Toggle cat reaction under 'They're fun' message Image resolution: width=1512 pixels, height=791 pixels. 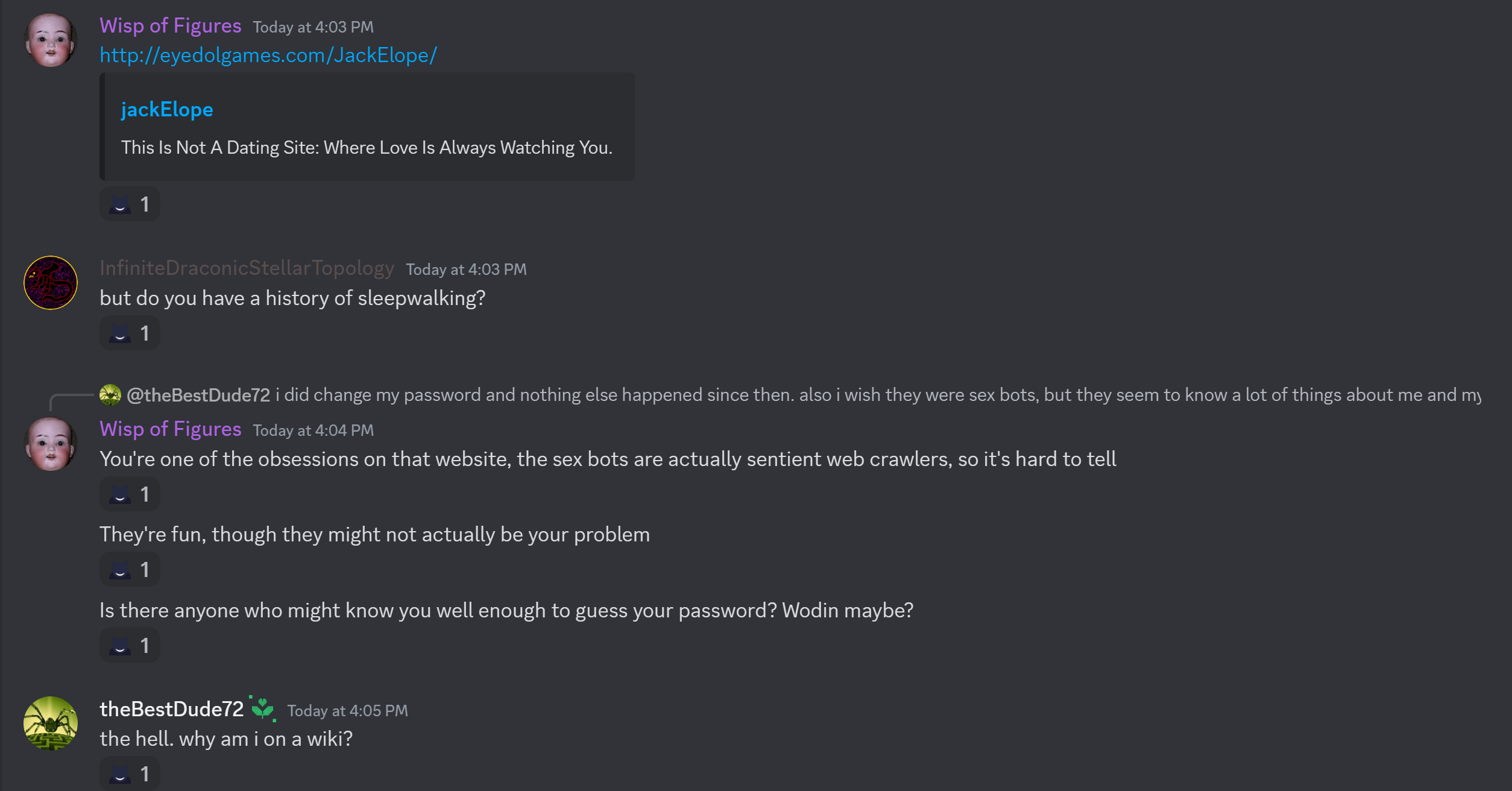130,570
